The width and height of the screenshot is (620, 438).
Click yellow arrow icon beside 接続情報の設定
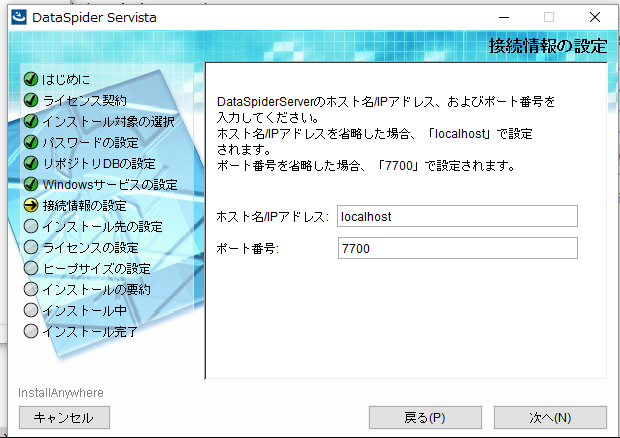pos(31,205)
